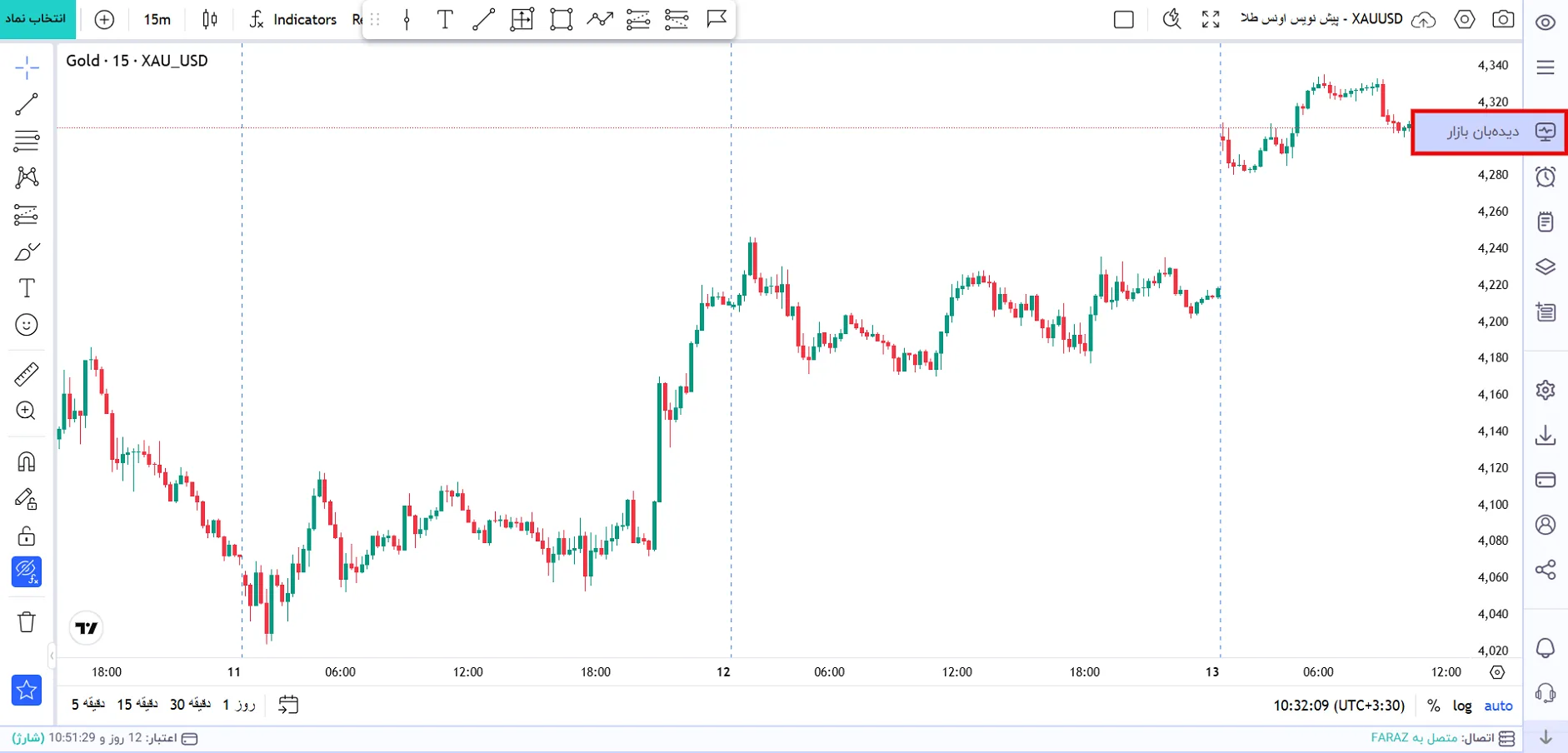Select the text tool in left toolbar
The height and width of the screenshot is (753, 1568).
coord(27,288)
